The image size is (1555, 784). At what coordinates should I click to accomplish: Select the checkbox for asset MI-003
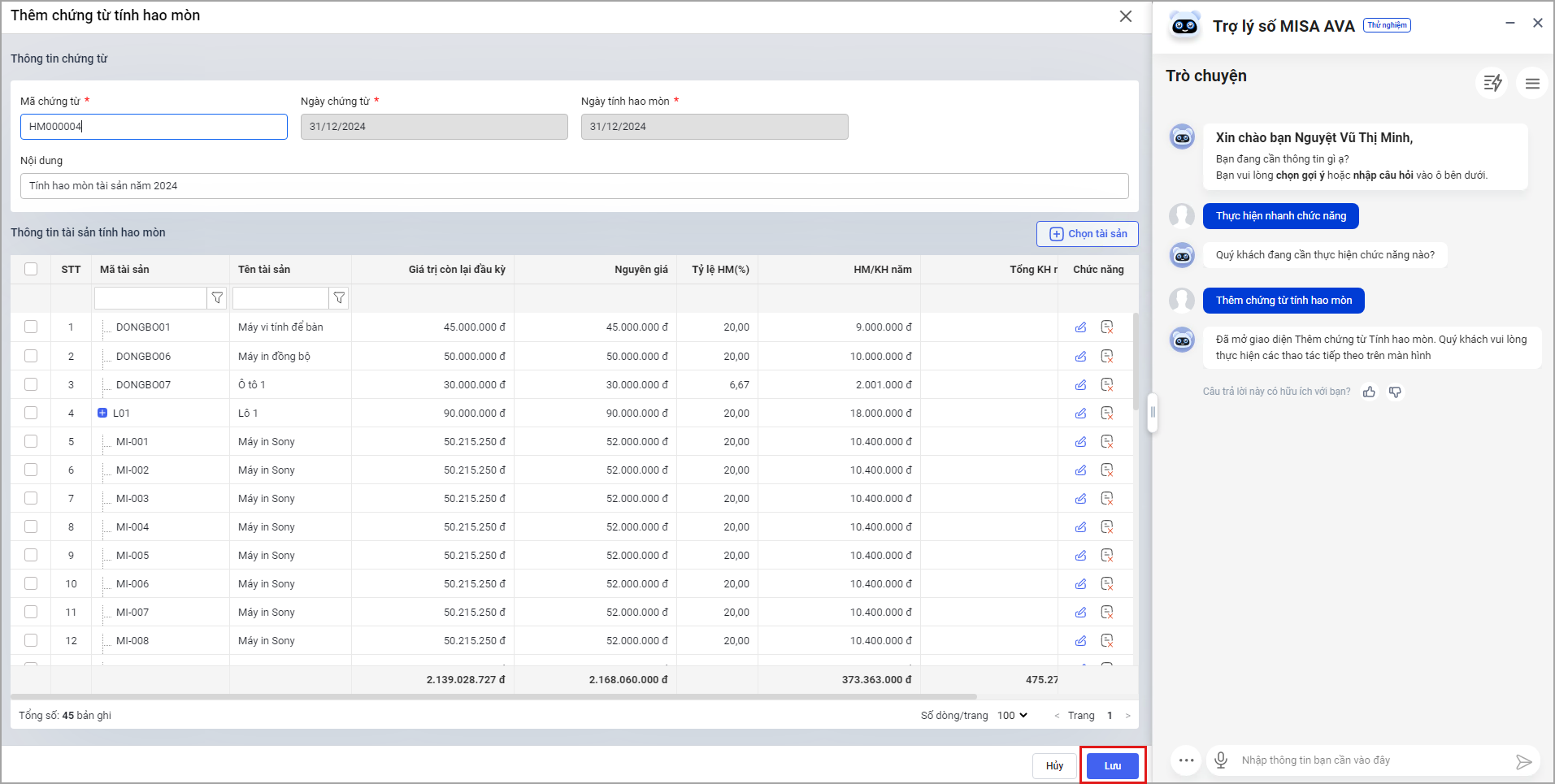point(31,498)
